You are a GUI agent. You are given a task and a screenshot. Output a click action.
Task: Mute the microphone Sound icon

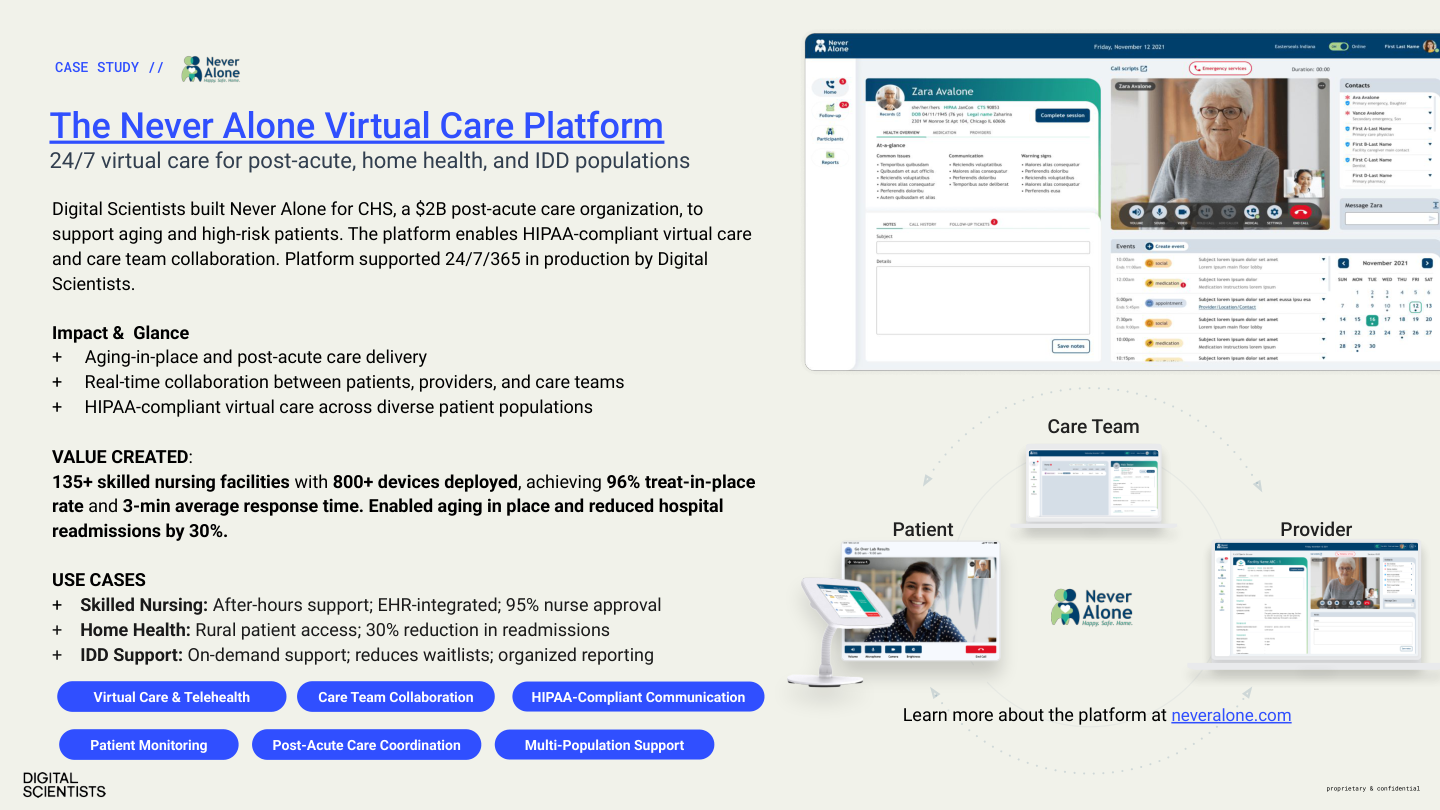click(x=1160, y=212)
